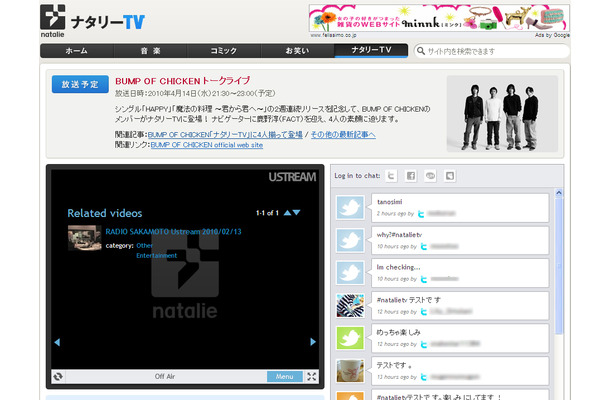
Task: Click the right arrow in video player
Action: pos(313,342)
